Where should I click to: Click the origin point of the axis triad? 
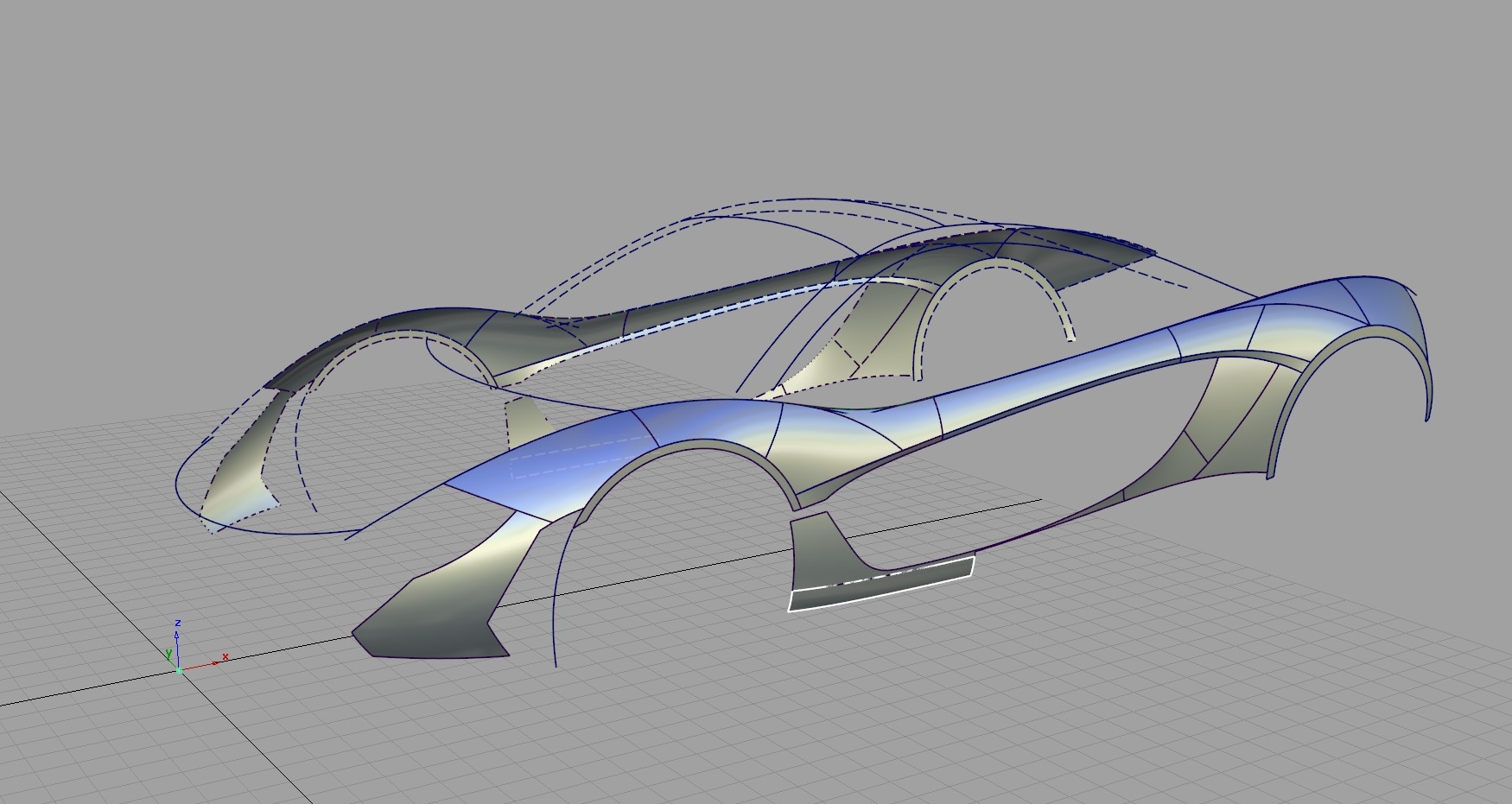tap(179, 671)
